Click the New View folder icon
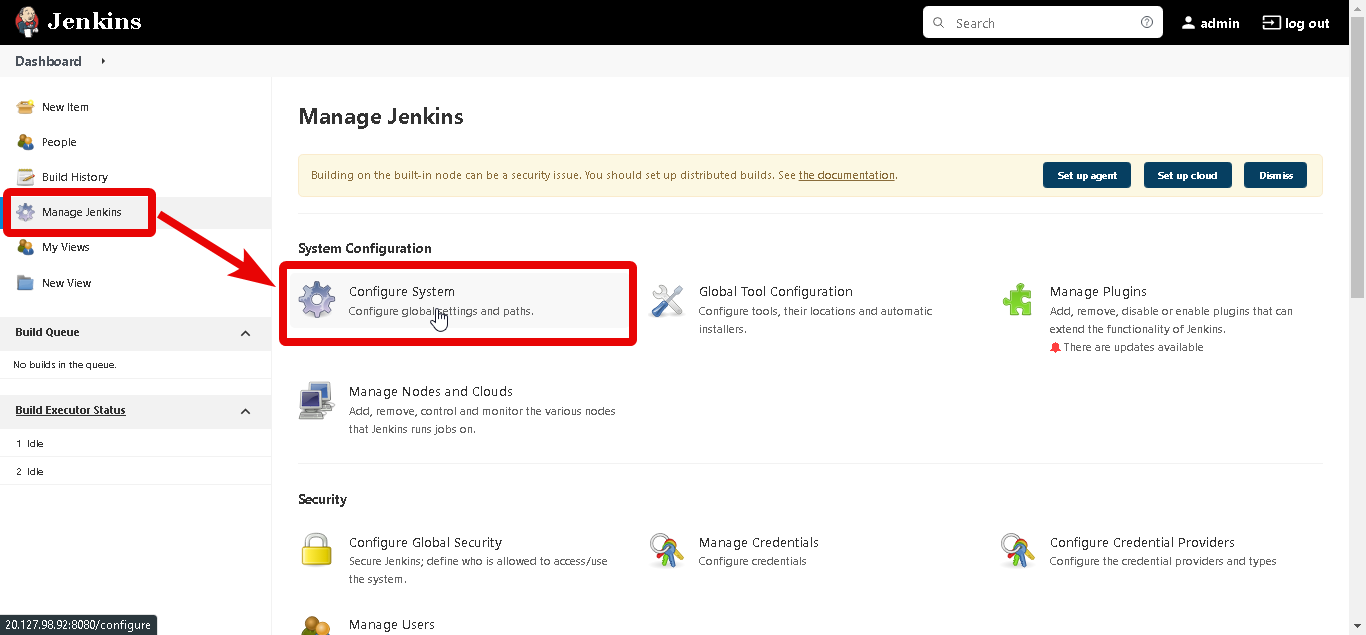Screen dimensions: 1366x635 26,283
